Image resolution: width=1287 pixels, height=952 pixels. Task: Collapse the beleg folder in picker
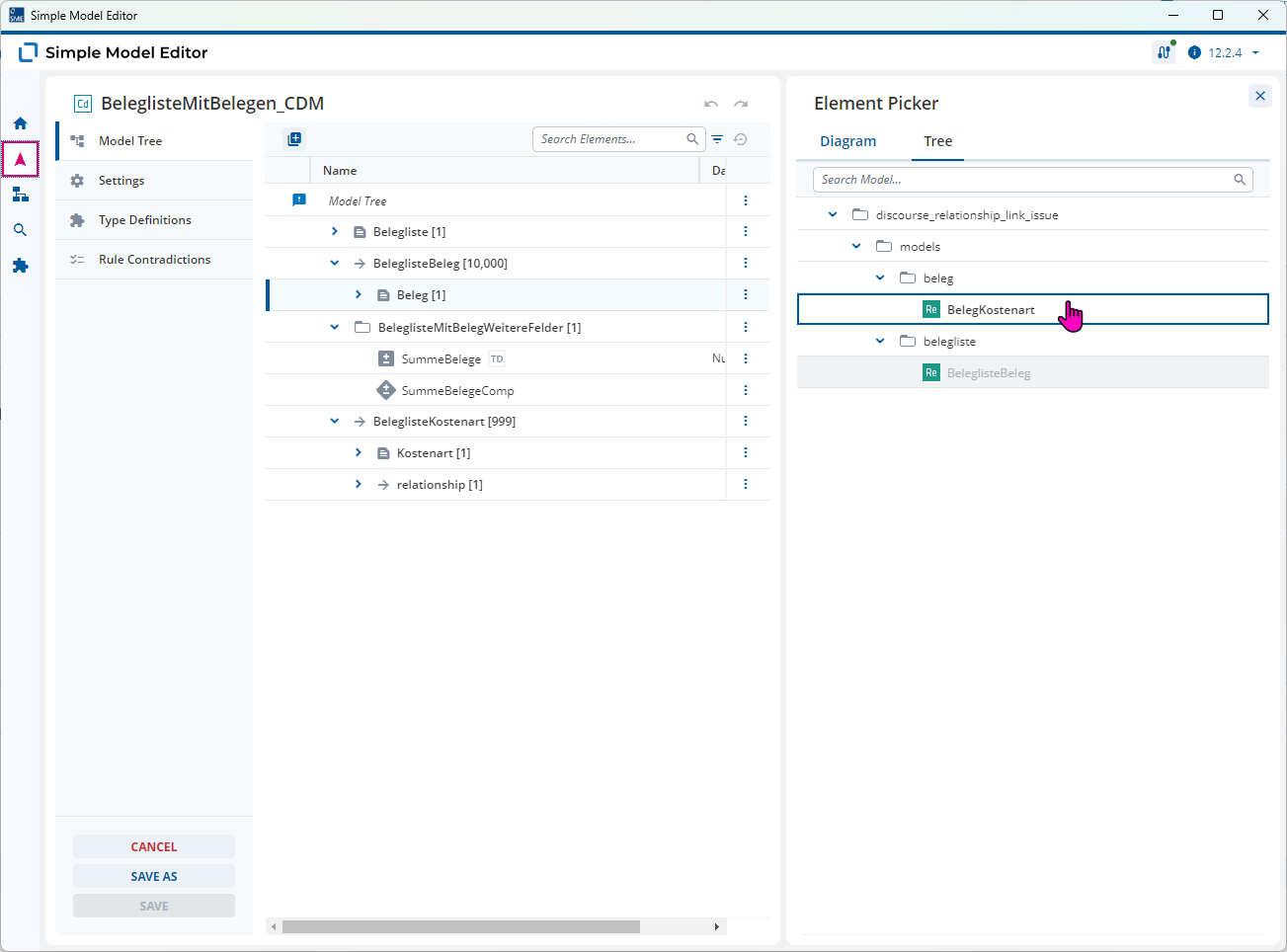coord(880,278)
